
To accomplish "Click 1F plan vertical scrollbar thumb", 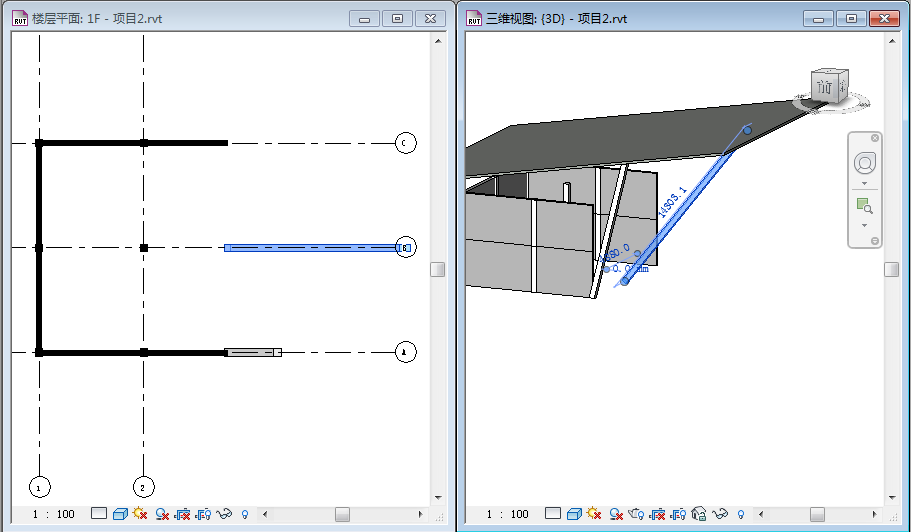I will [x=437, y=269].
